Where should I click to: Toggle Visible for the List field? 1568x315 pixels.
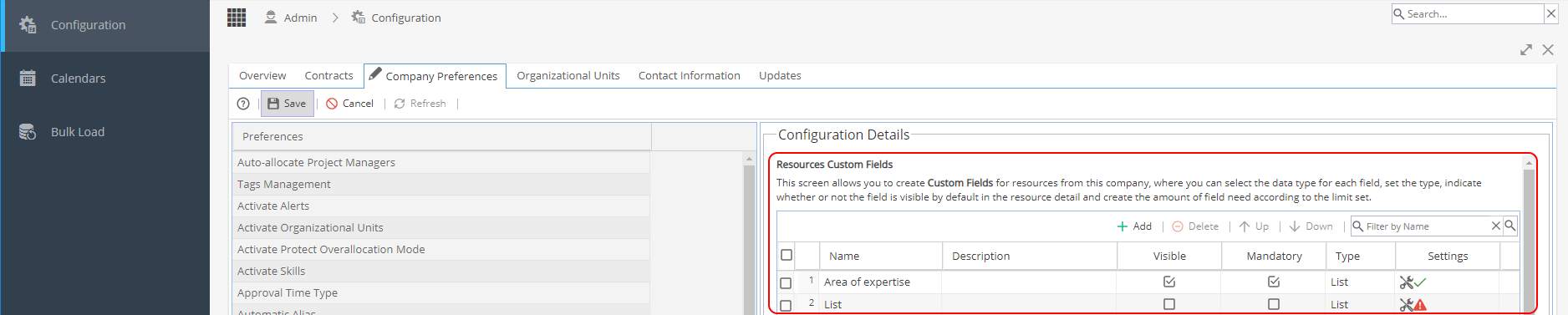pos(1169,304)
